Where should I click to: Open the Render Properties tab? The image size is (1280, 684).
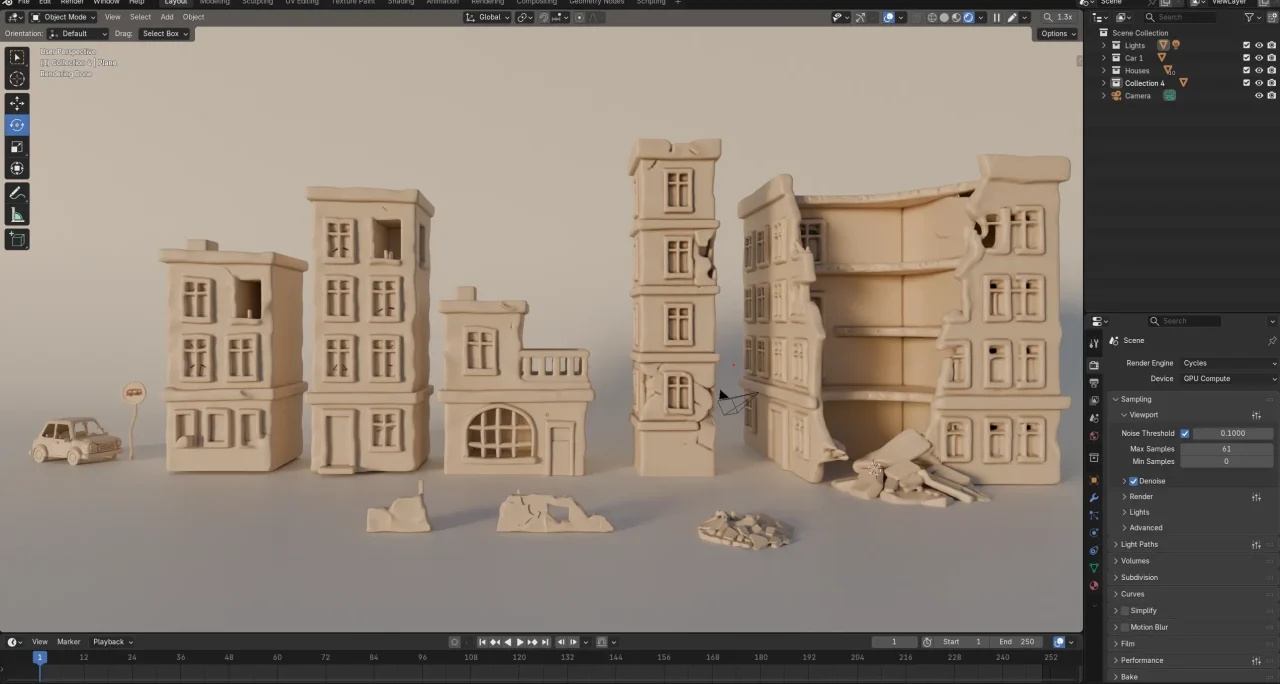click(1094, 364)
